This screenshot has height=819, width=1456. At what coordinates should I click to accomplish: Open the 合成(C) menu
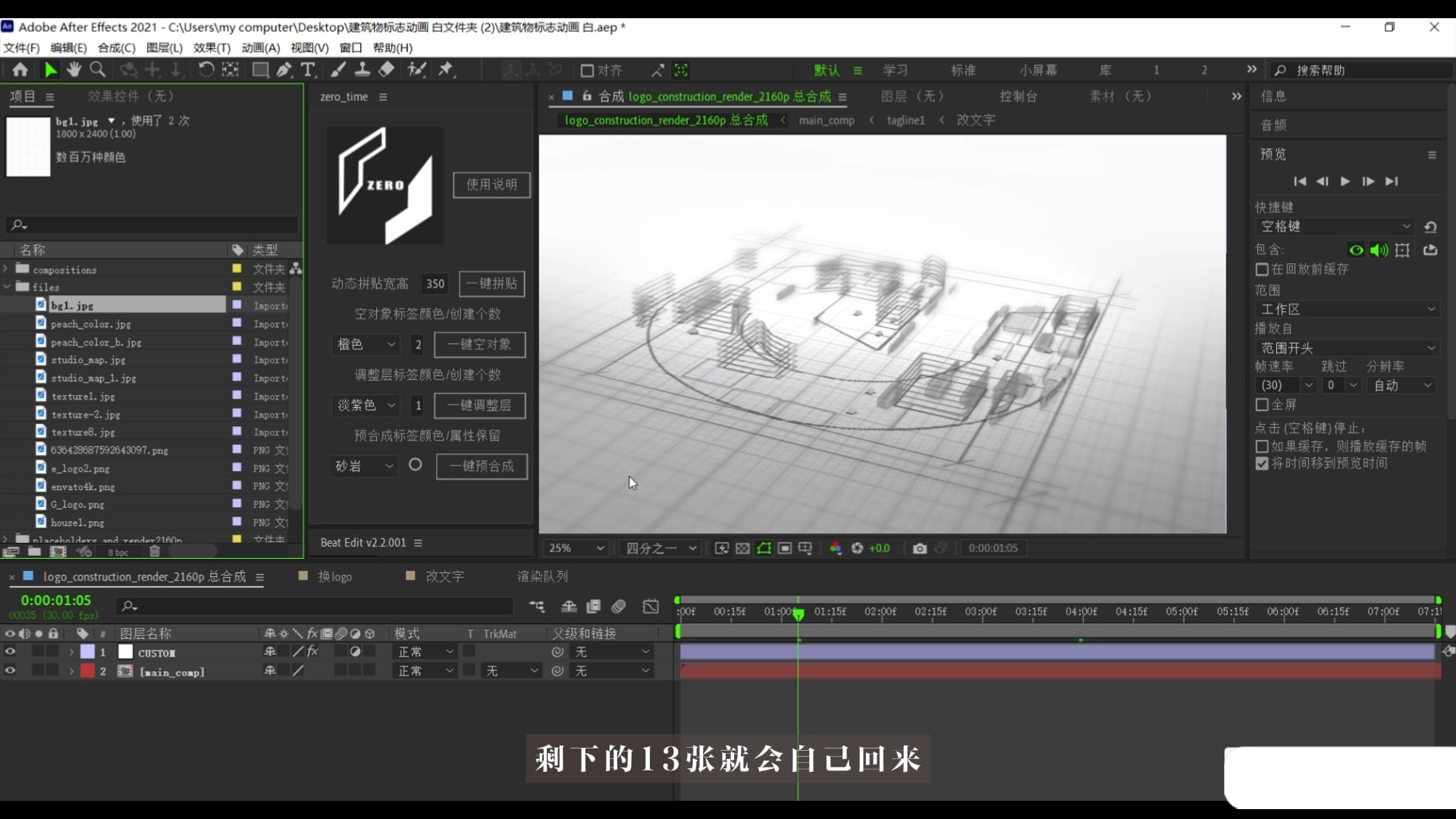[116, 48]
